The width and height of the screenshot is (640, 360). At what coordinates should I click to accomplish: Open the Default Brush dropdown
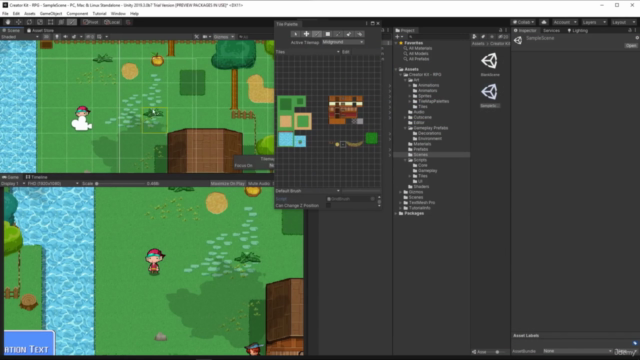click(308, 191)
